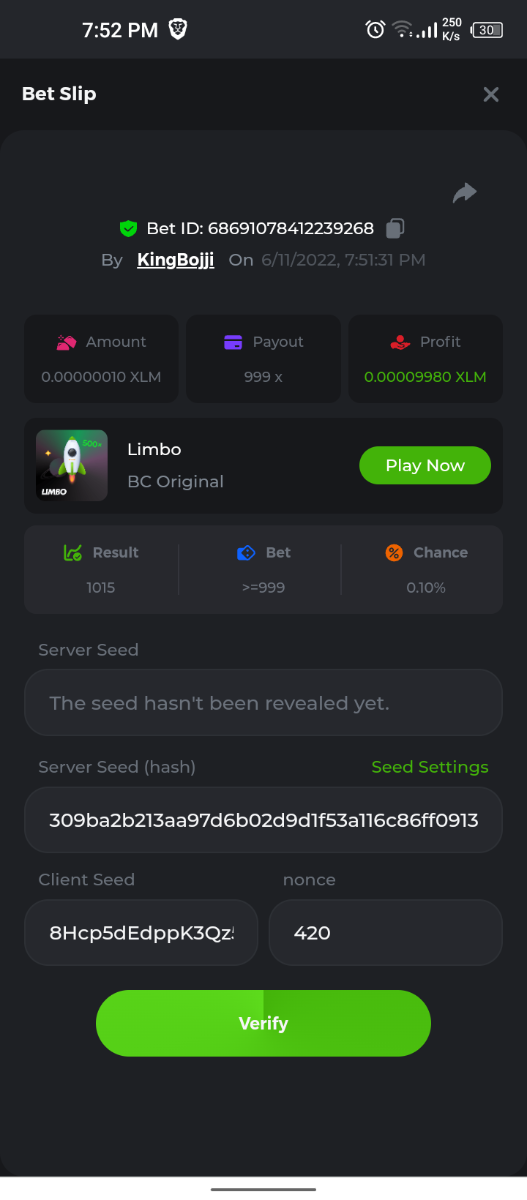Close the Bet Slip panel

pos(491,94)
